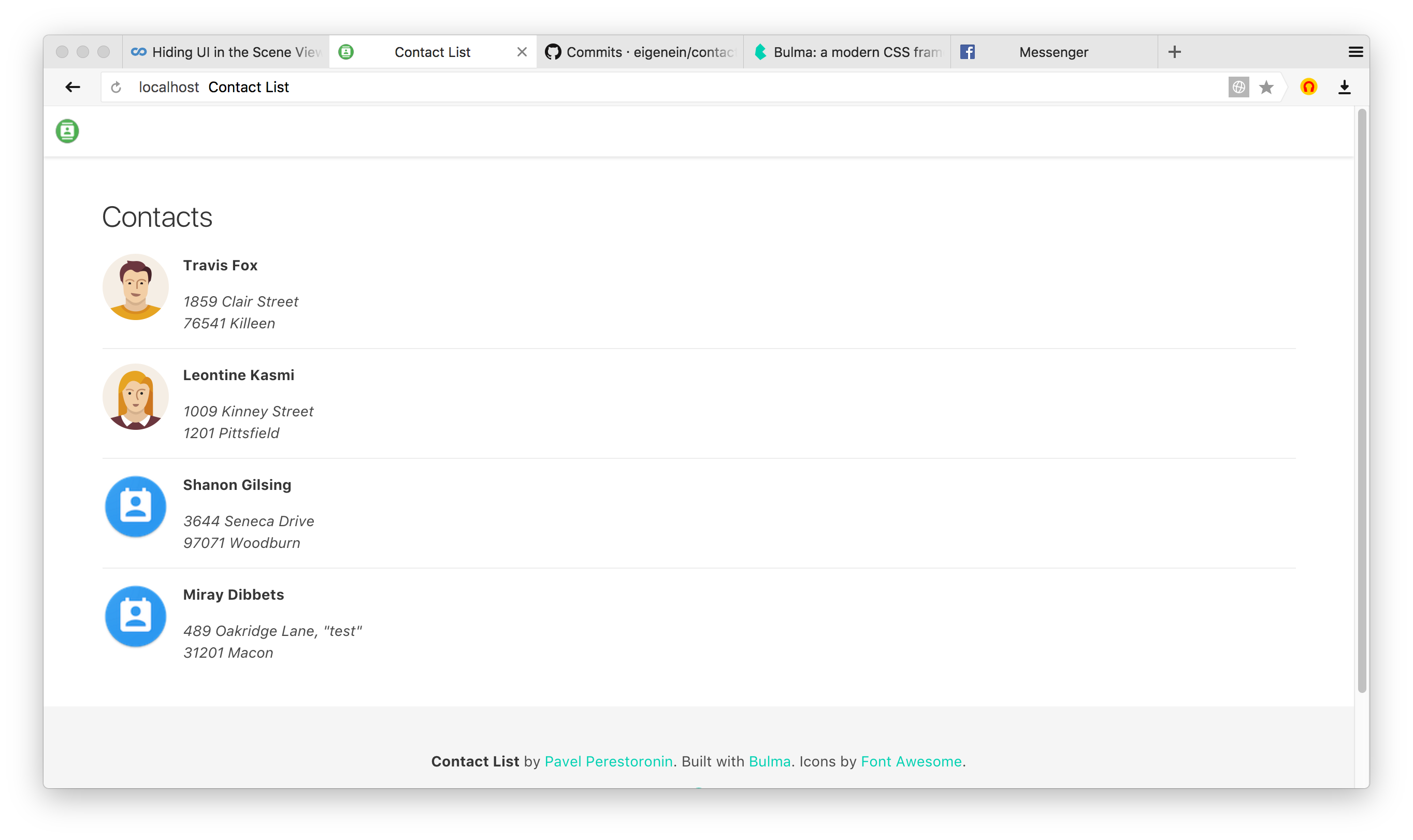
Task: Click Travis Fox's avatar picture
Action: tap(135, 287)
